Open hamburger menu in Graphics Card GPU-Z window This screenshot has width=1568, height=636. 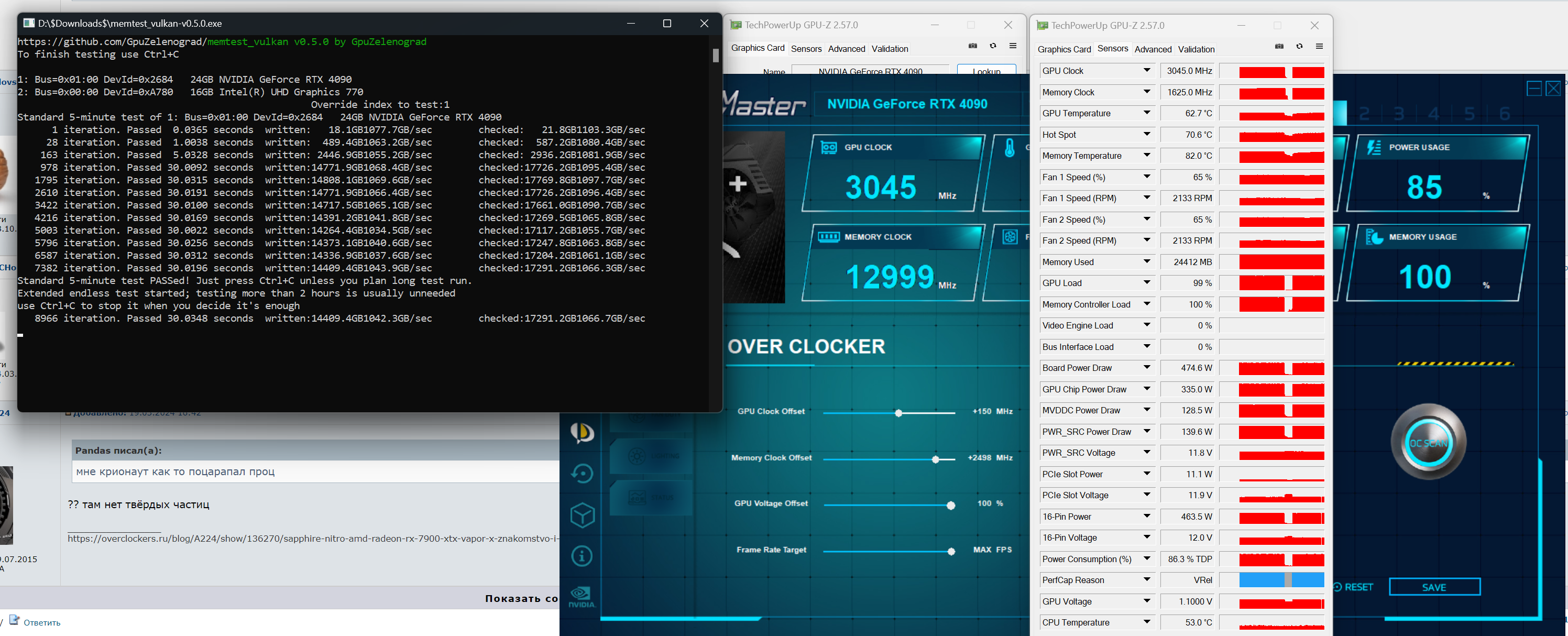point(1013,46)
